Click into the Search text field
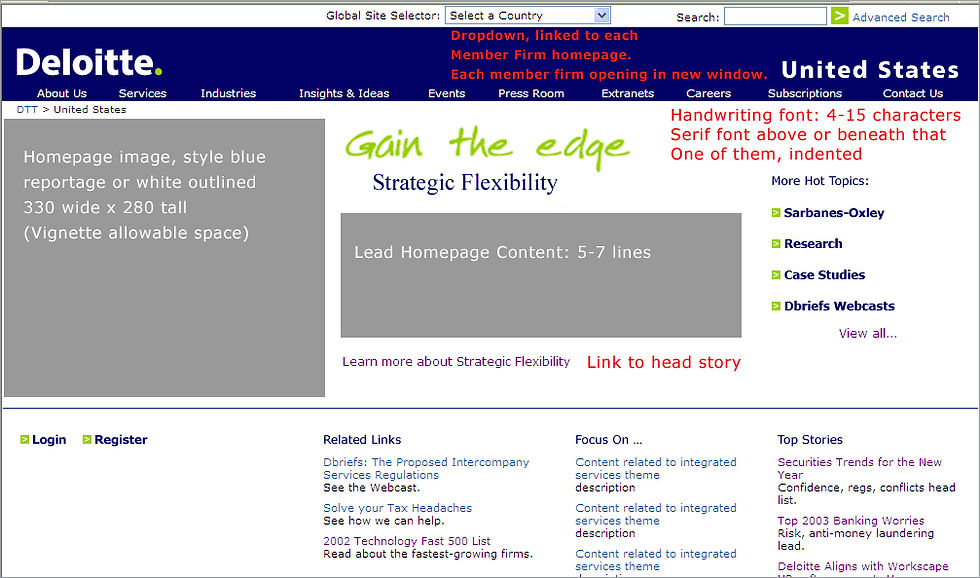The height and width of the screenshot is (578, 980). coord(775,16)
